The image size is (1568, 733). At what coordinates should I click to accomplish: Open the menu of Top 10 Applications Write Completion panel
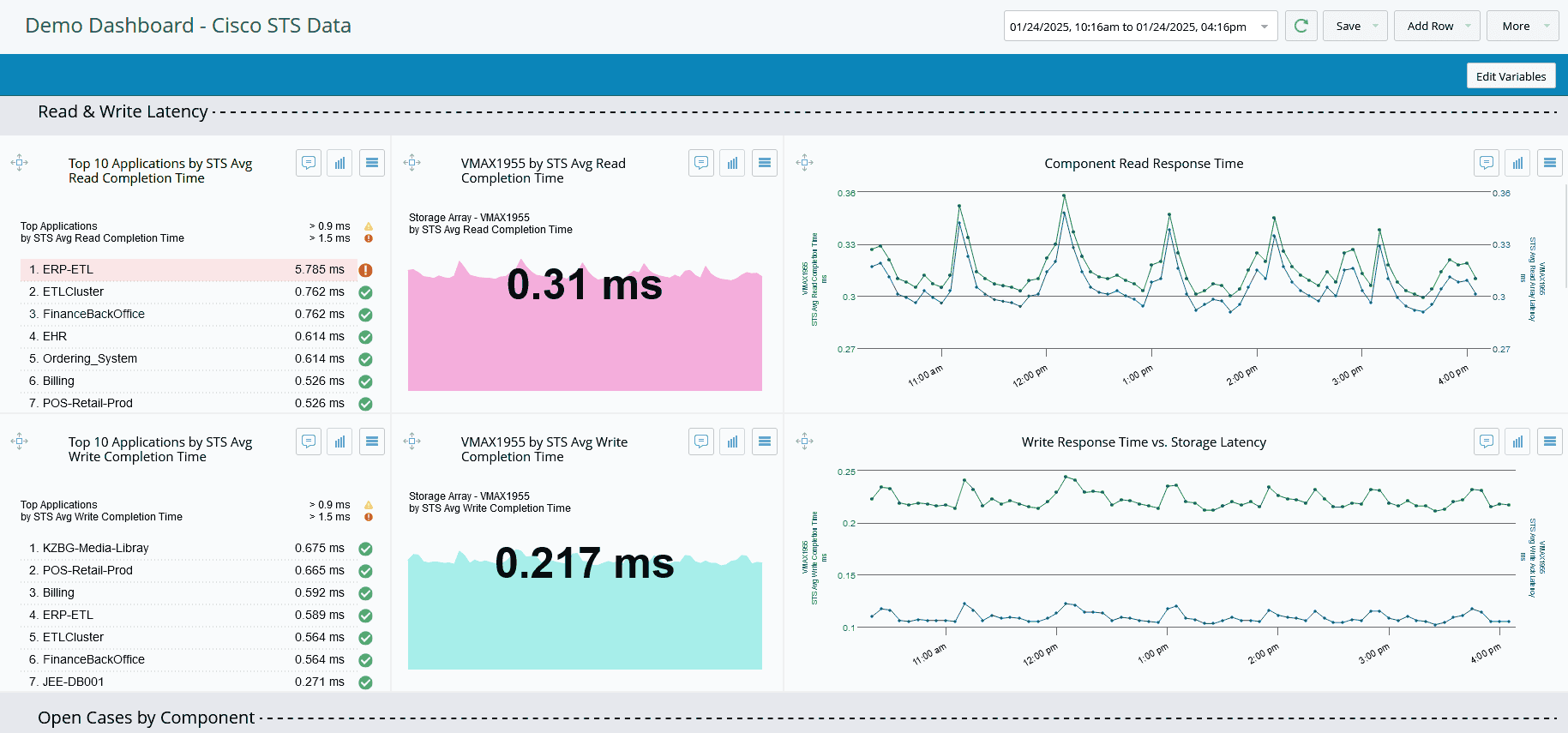tap(372, 442)
